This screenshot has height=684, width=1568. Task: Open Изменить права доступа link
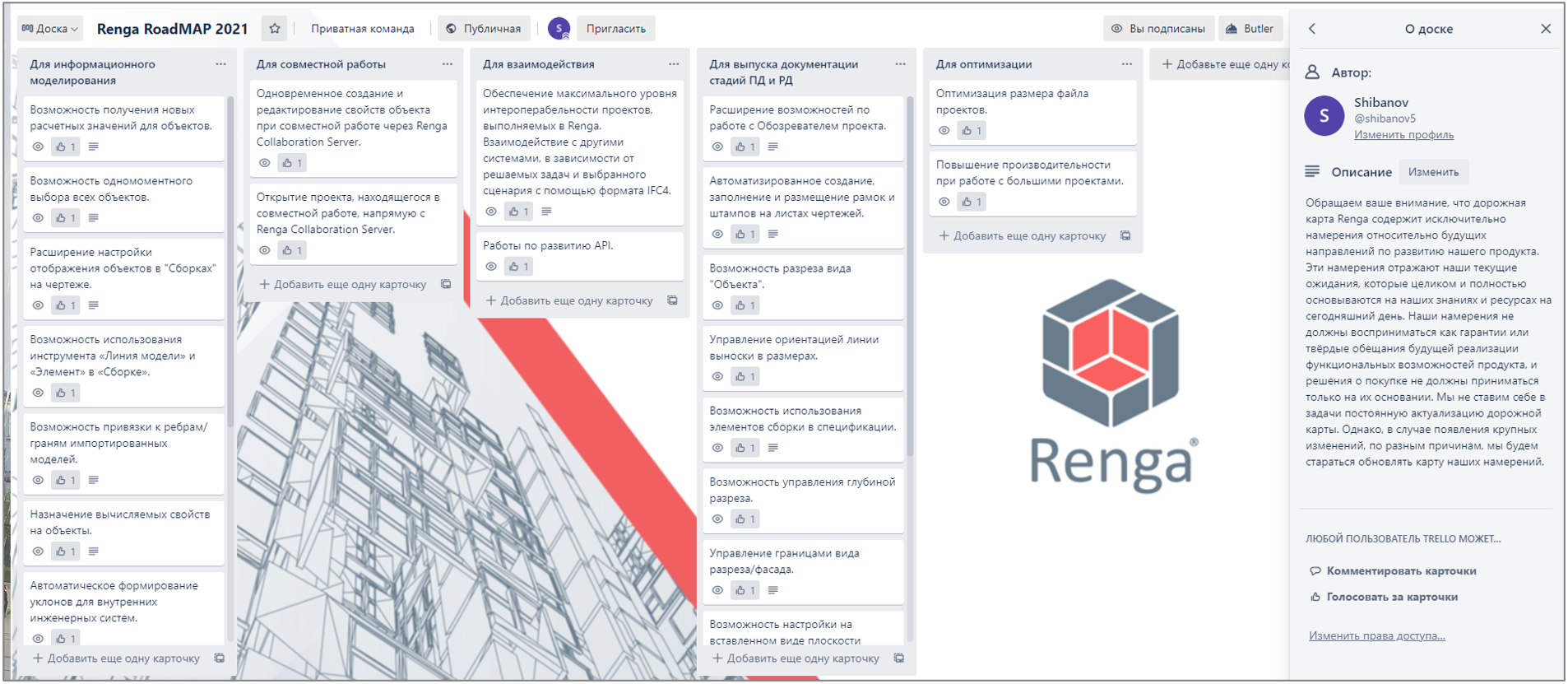[1376, 635]
